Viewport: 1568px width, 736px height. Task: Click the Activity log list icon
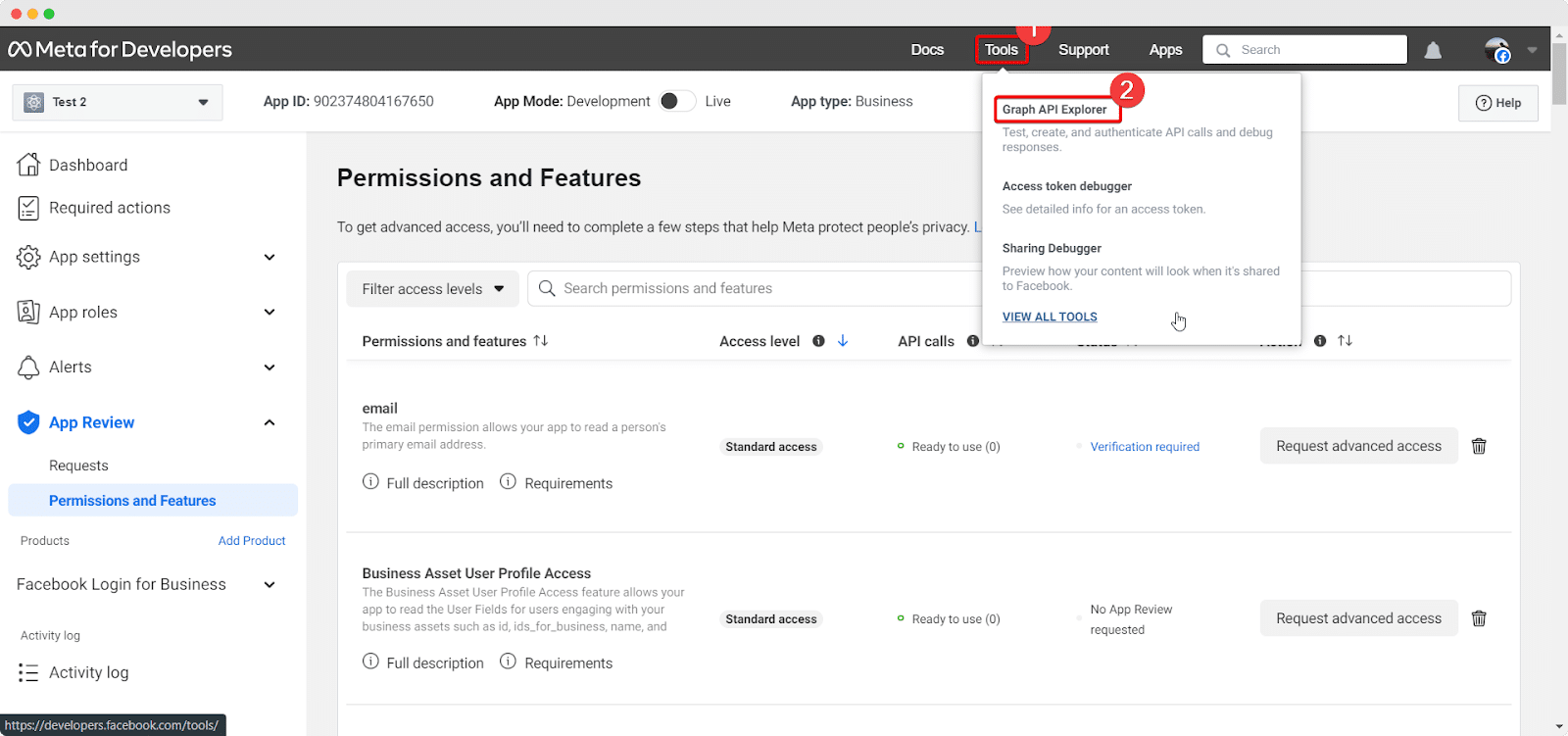coord(28,672)
